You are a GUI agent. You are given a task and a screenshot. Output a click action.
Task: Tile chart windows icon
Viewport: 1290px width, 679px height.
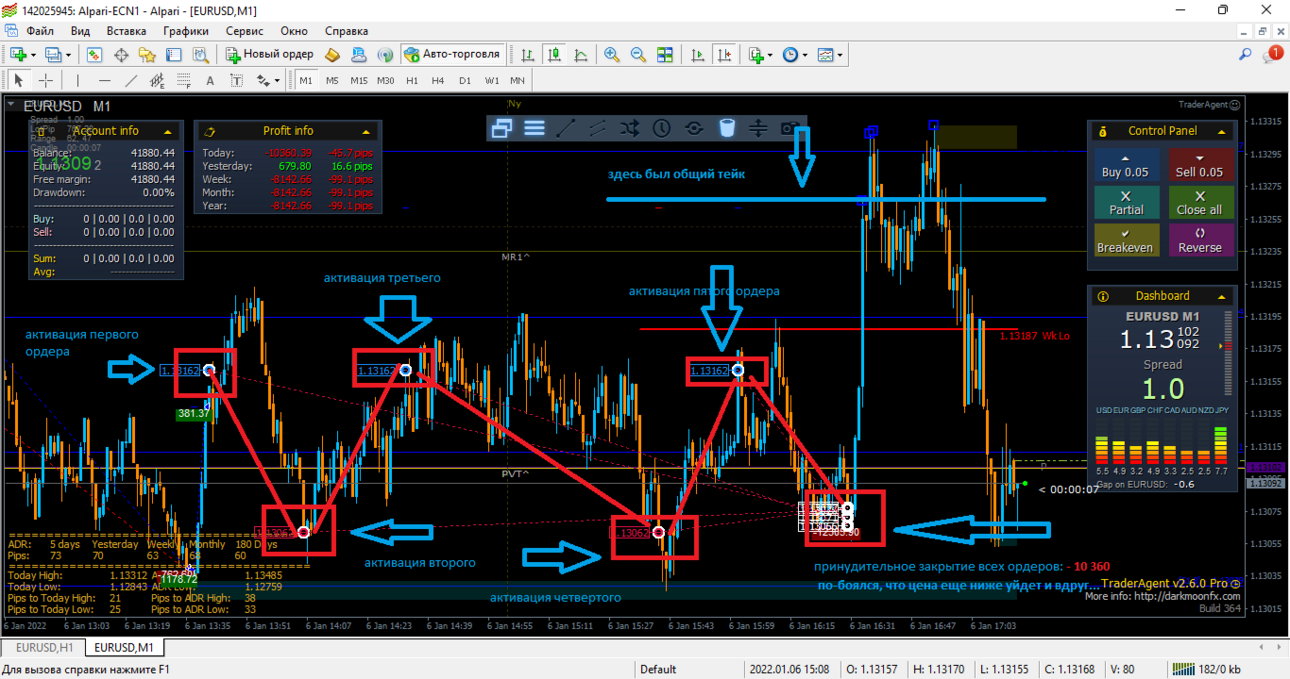[665, 55]
